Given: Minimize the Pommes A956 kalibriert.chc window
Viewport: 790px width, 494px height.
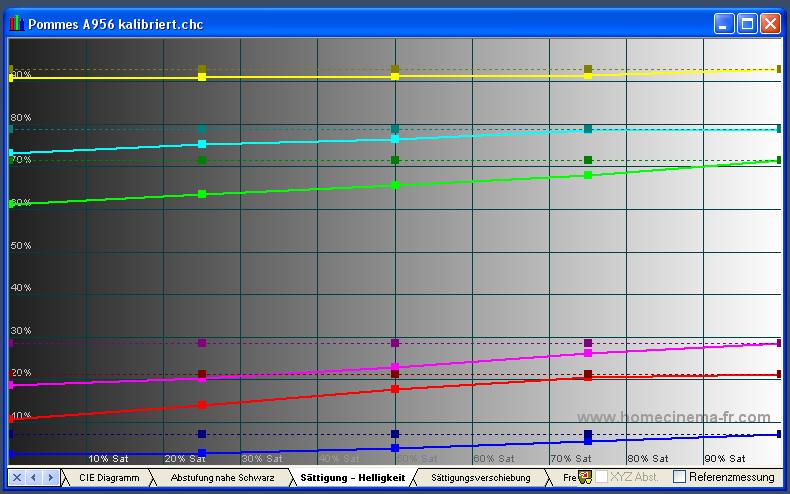Looking at the screenshot, I should [724, 23].
